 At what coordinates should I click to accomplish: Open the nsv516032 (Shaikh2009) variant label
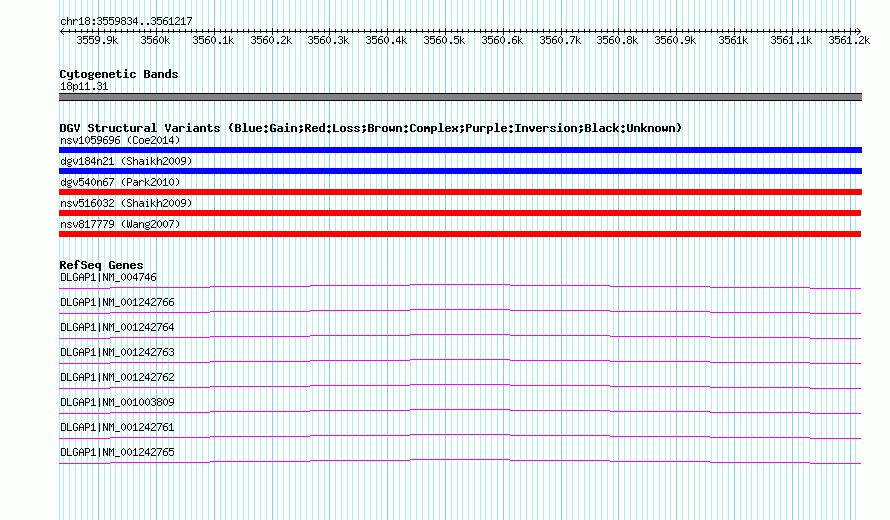point(126,203)
